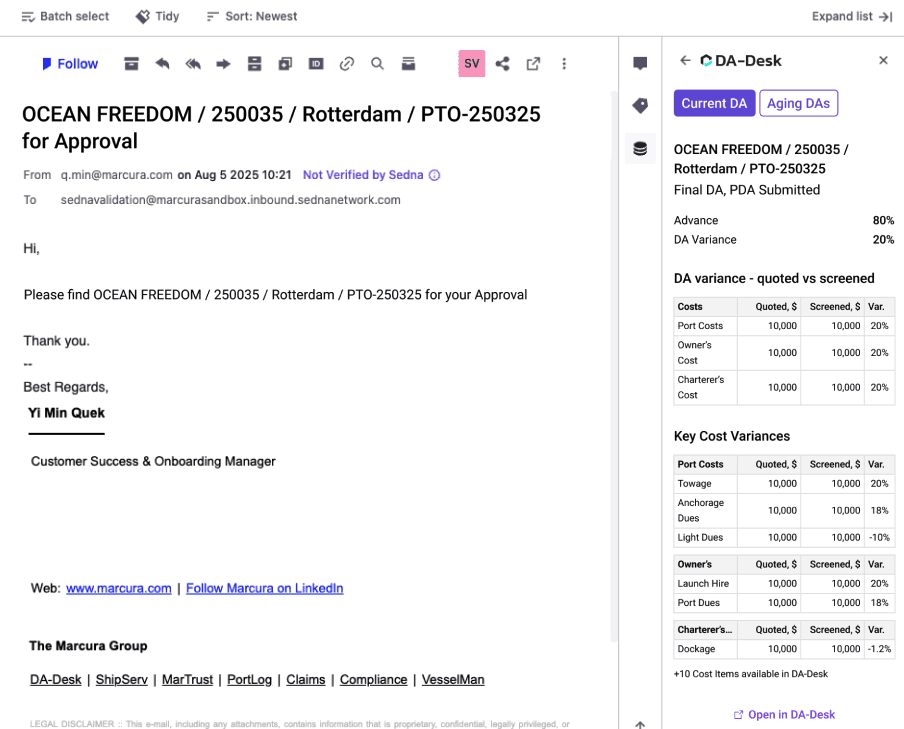Open Sort: Newest dropdown
The height and width of the screenshot is (729, 904).
click(252, 16)
